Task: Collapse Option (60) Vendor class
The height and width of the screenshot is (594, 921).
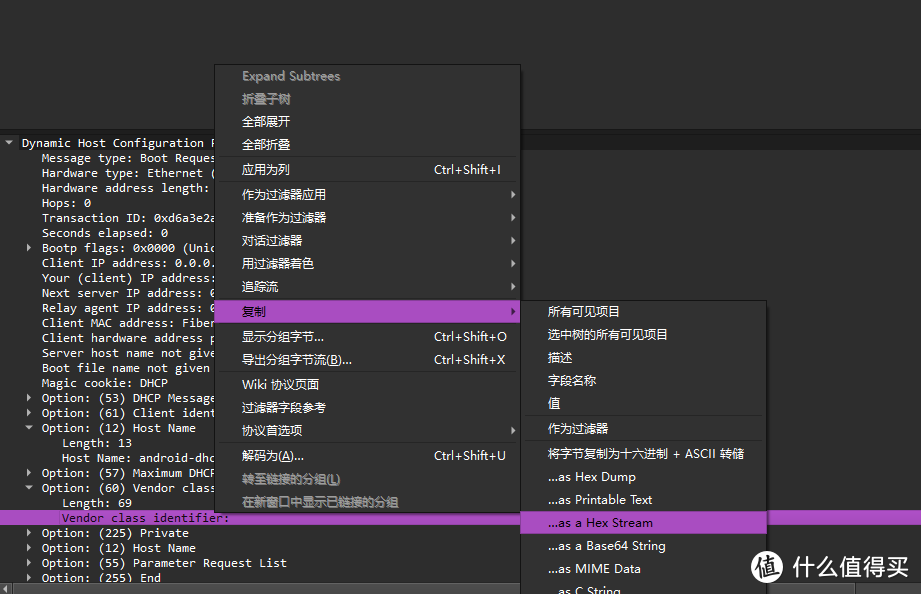Action: pyautogui.click(x=29, y=488)
